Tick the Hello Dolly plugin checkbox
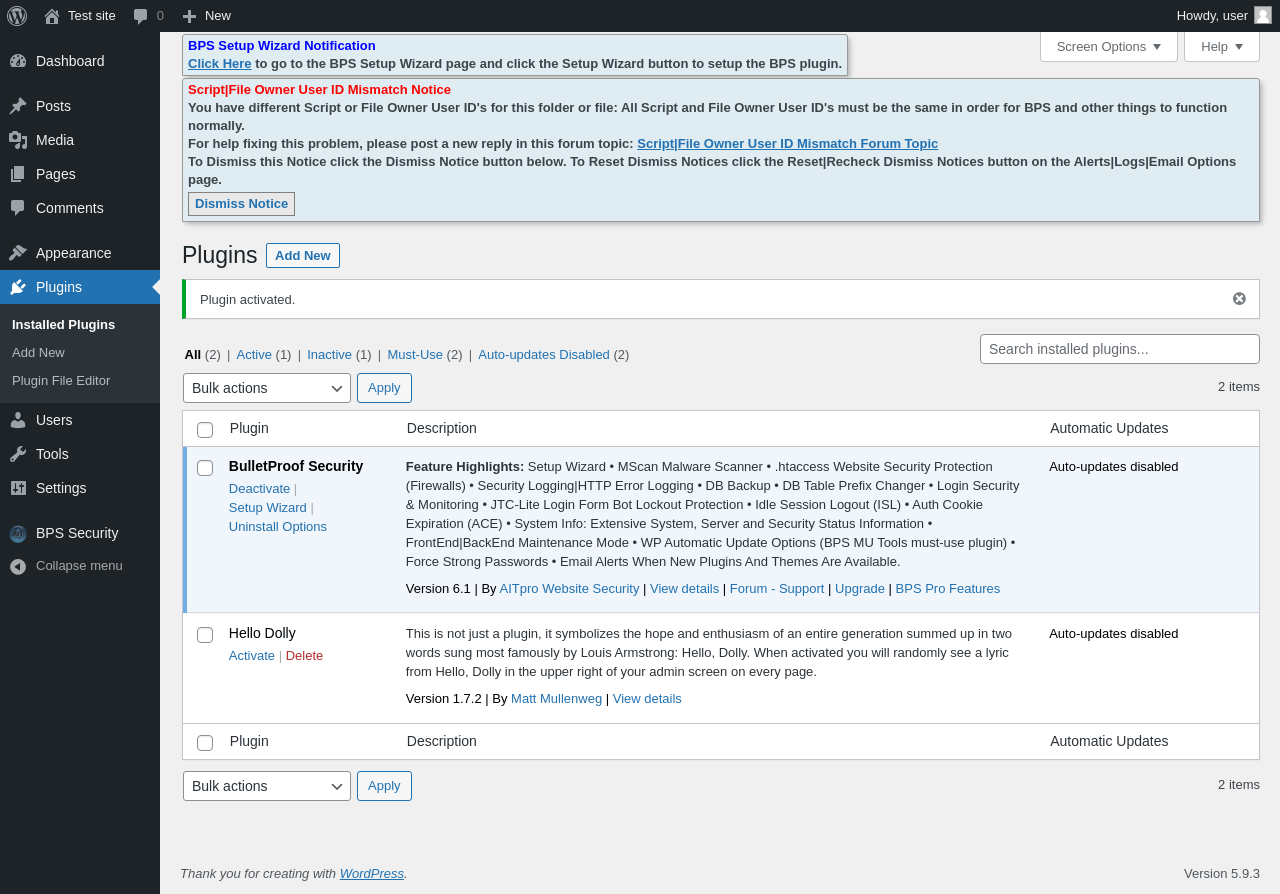Screen dimensions: 1280x894 [x=205, y=635]
